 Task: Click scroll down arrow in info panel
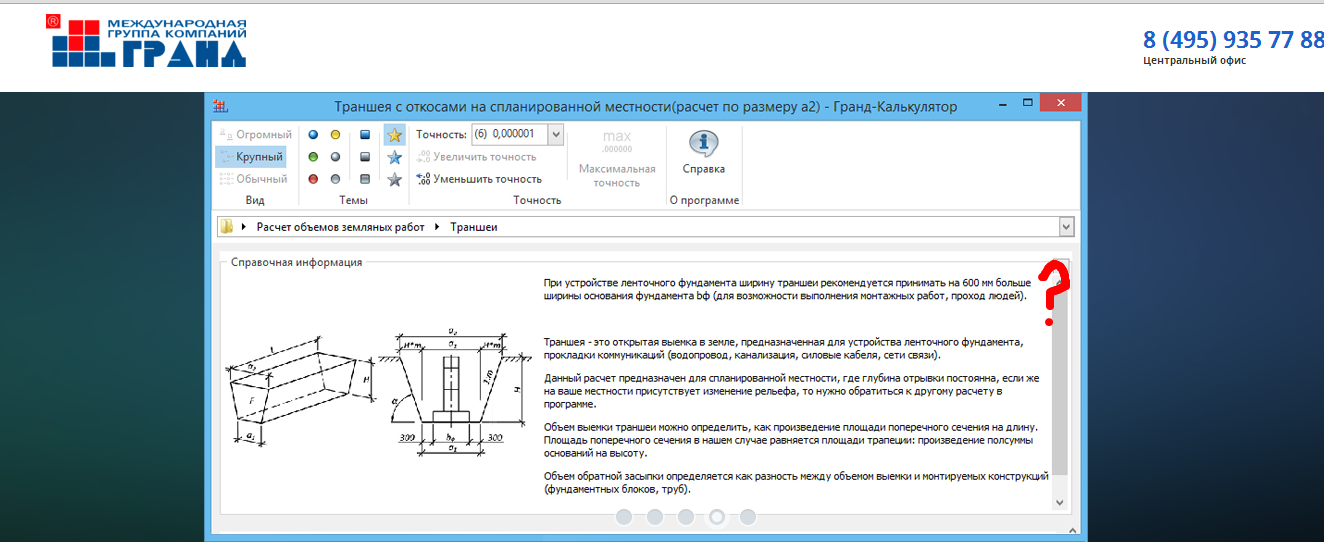click(x=1061, y=502)
